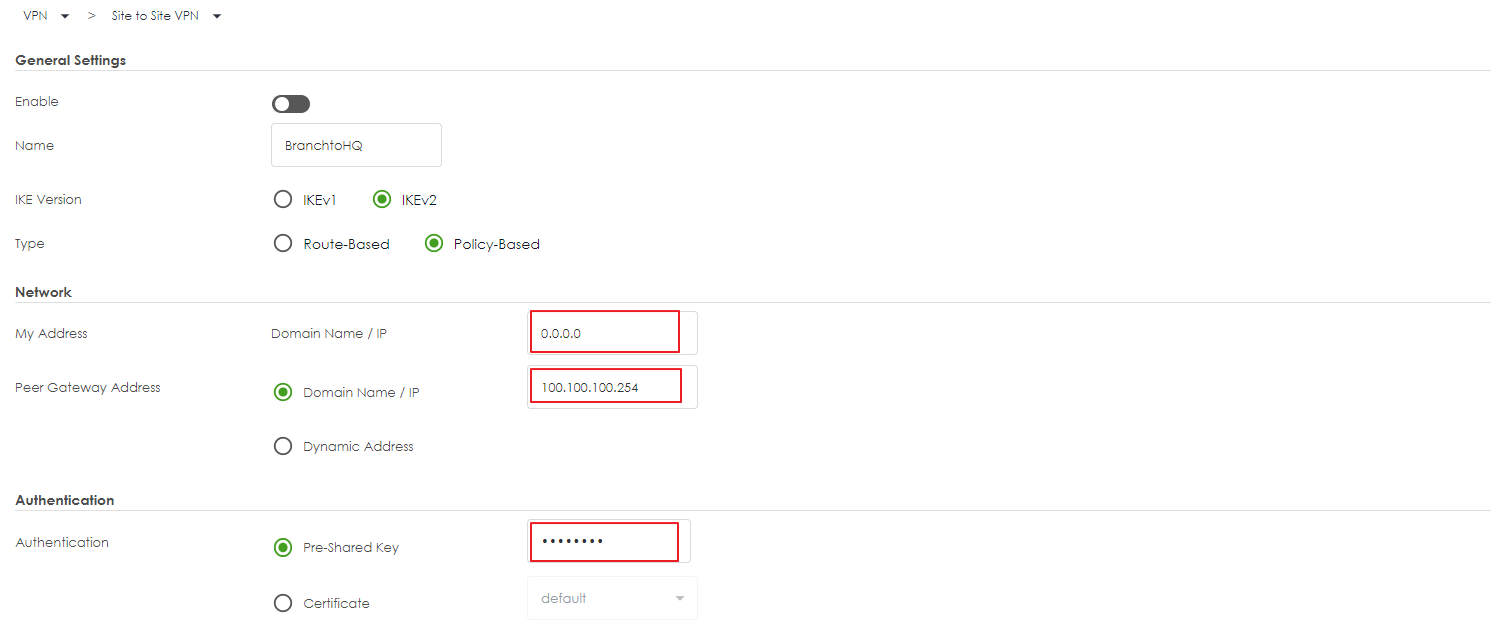Viewport: 1491px width, 629px height.
Task: Click the VPN breadcrumb menu item
Action: (x=35, y=16)
